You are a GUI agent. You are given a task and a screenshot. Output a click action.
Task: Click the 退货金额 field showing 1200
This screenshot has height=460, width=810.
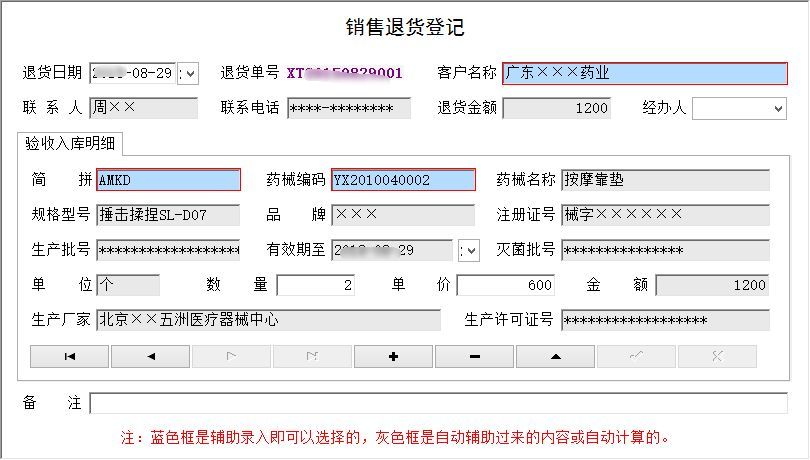pyautogui.click(x=557, y=109)
